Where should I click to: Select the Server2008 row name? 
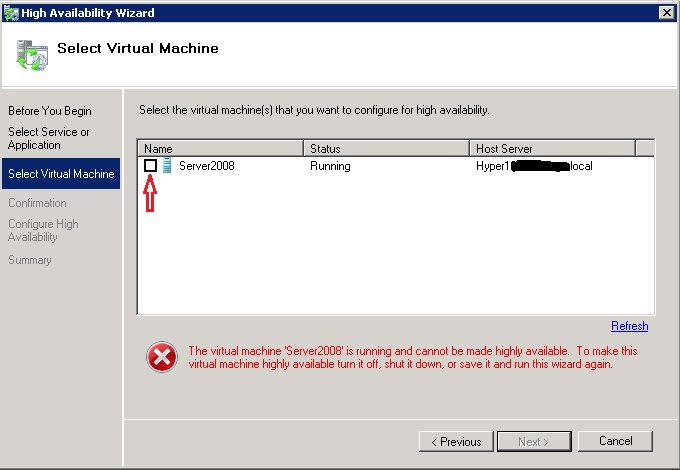[207, 166]
